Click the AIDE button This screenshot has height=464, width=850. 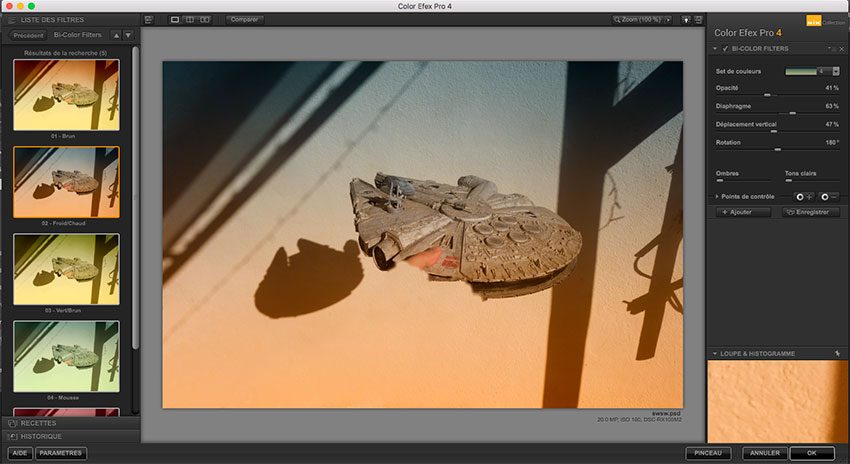click(20, 453)
